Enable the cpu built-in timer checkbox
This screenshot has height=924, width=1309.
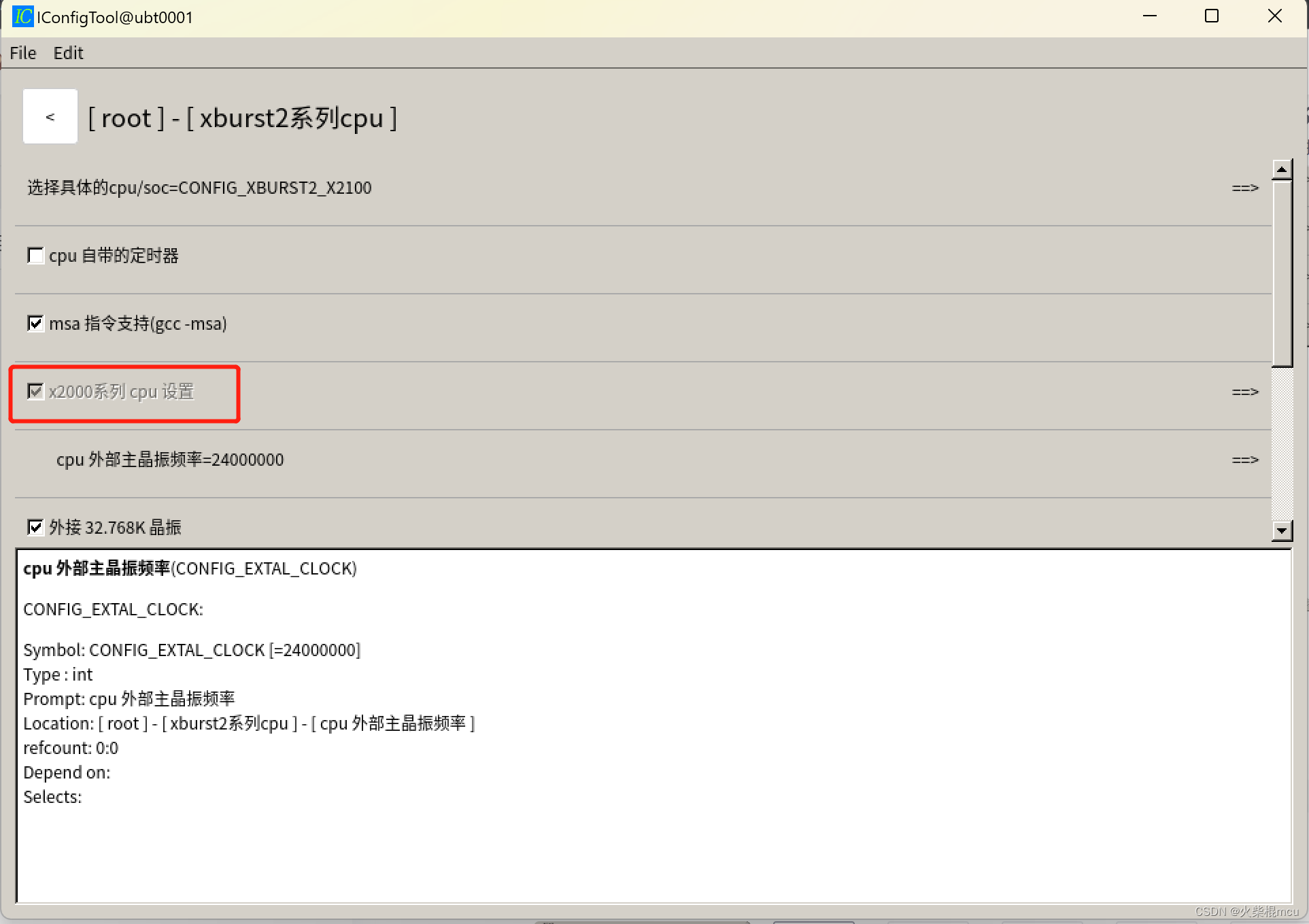click(35, 256)
